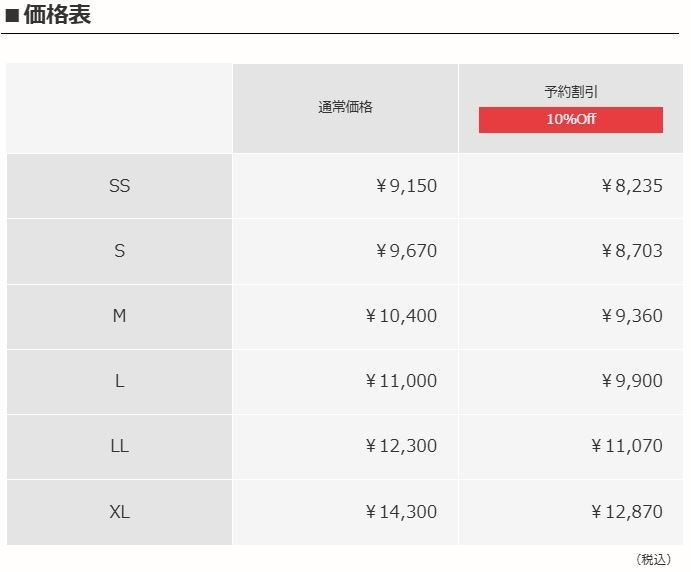This screenshot has width=691, height=572.
Task: Click the ¥9,150 regular price
Action: click(x=406, y=186)
